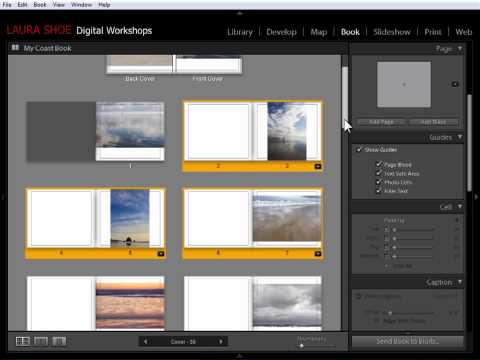Uncheck the Page Bleed guide
Image resolution: width=480 pixels, height=360 pixels.
point(379,164)
